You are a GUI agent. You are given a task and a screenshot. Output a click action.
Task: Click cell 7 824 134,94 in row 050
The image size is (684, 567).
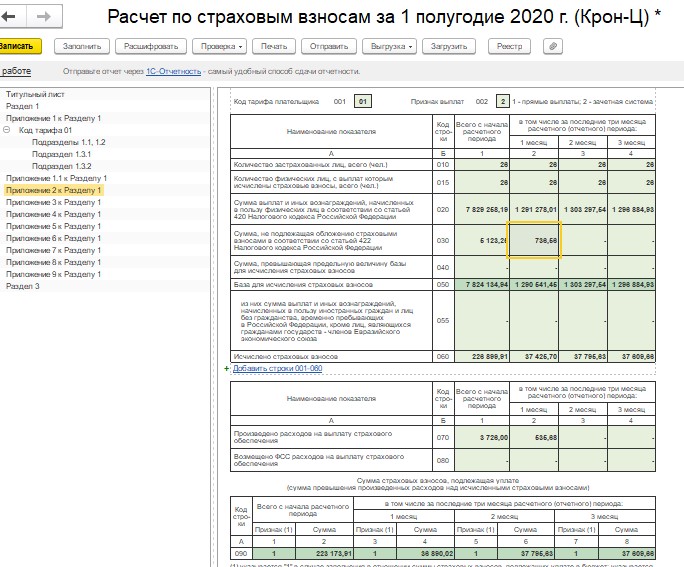(482, 284)
